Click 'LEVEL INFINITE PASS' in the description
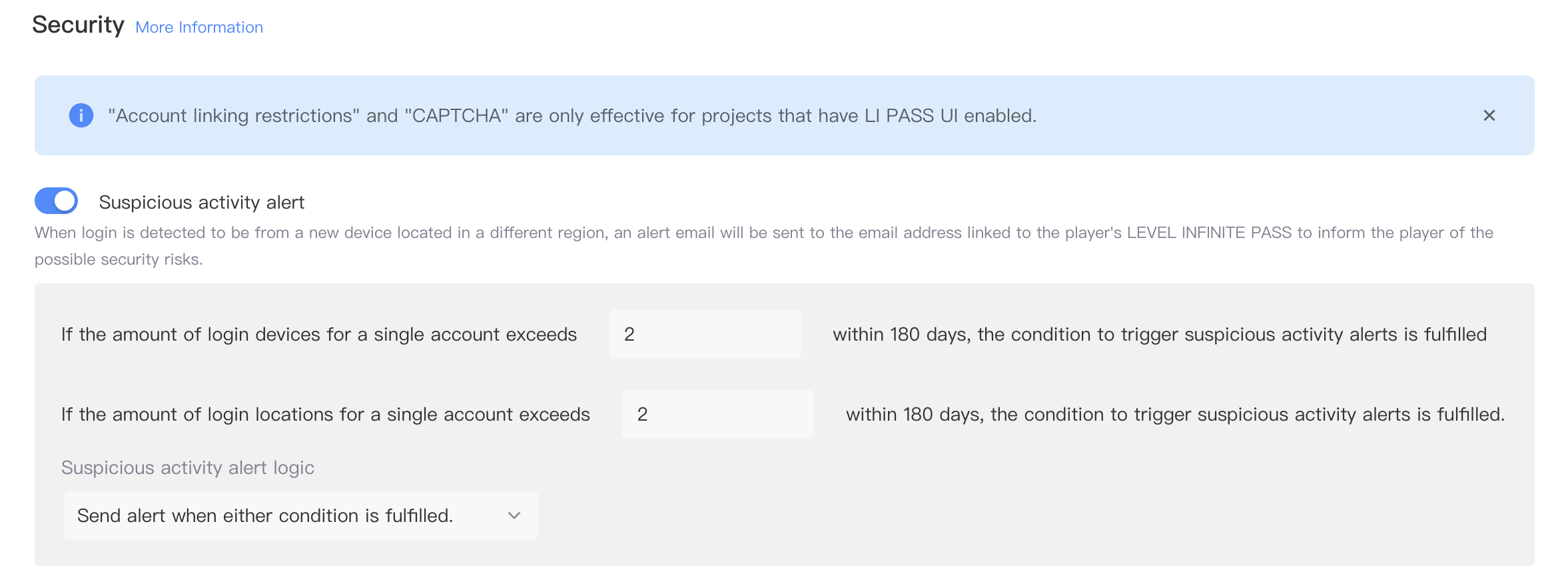This screenshot has height=576, width=1568. coord(1209,233)
